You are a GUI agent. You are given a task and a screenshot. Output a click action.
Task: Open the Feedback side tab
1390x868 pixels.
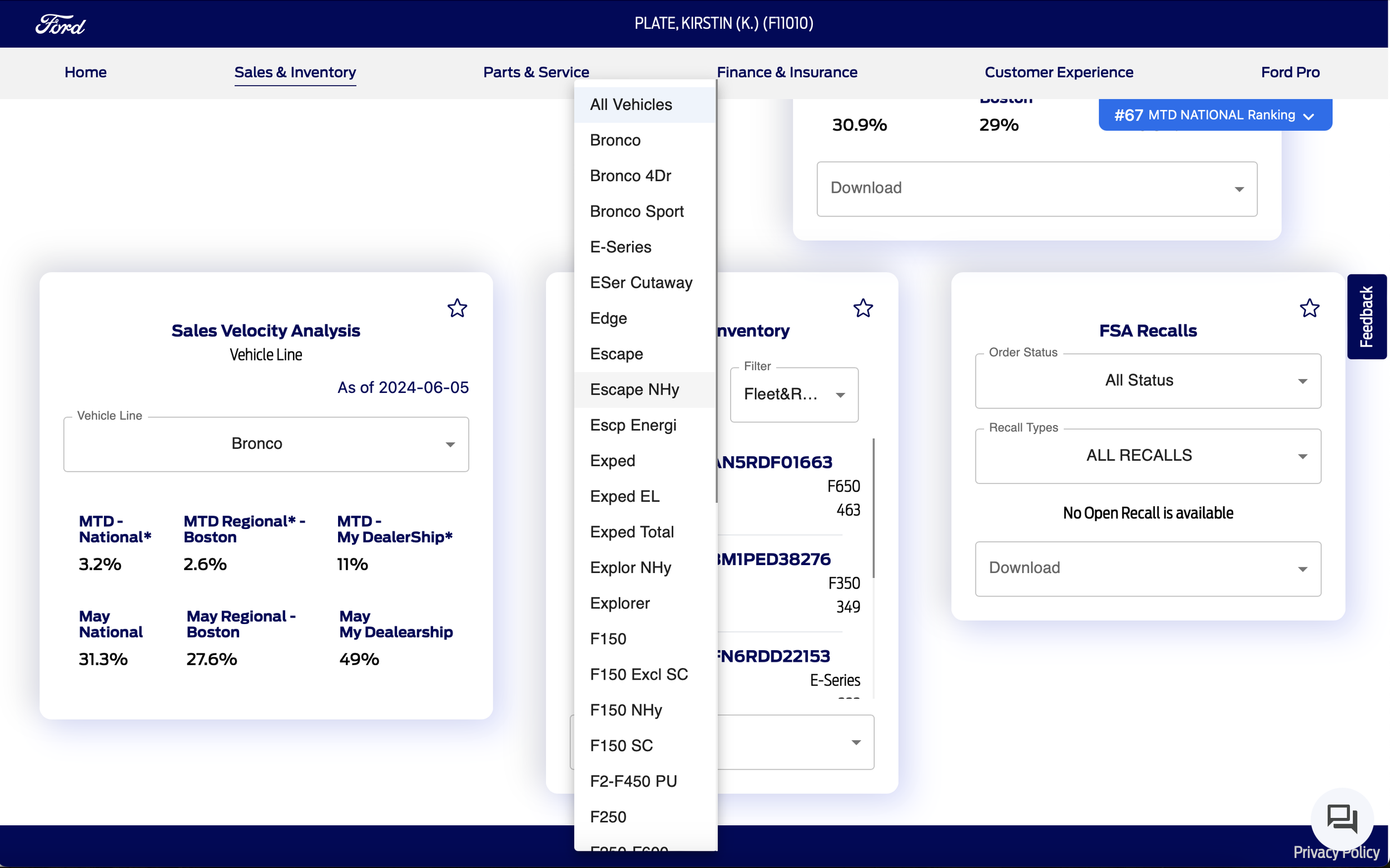pyautogui.click(x=1367, y=316)
